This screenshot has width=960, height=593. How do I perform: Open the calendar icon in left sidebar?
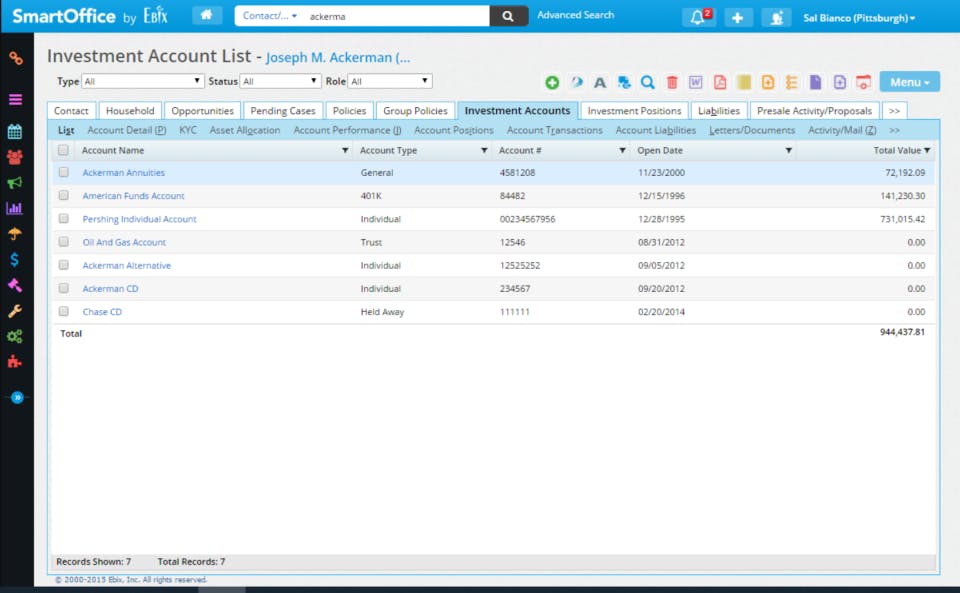pyautogui.click(x=15, y=131)
